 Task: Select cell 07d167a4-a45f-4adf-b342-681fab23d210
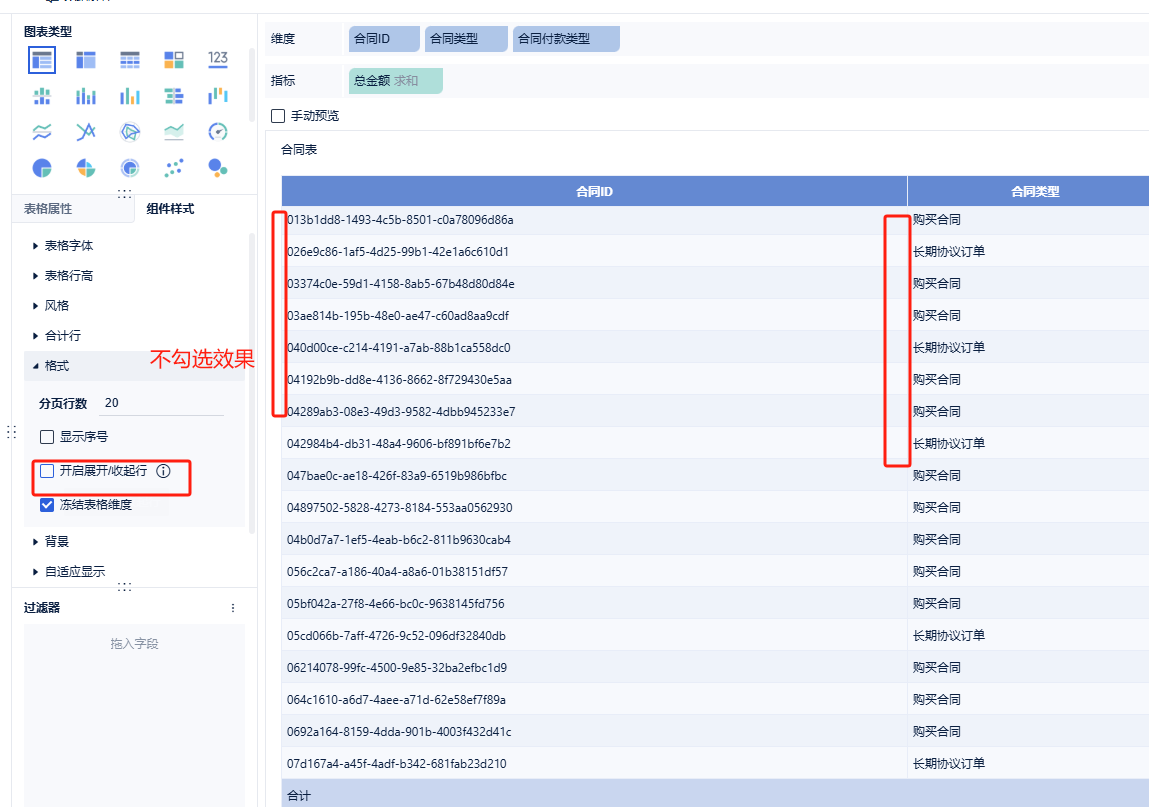click(x=594, y=763)
